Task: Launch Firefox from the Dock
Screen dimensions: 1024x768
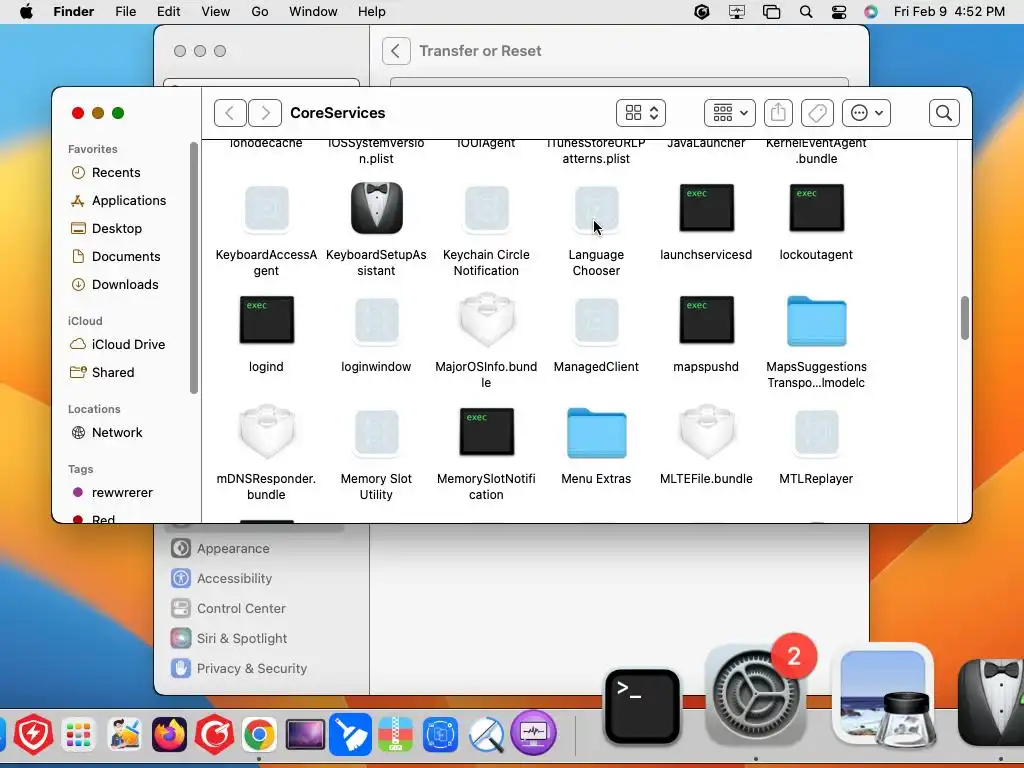Action: [x=169, y=734]
